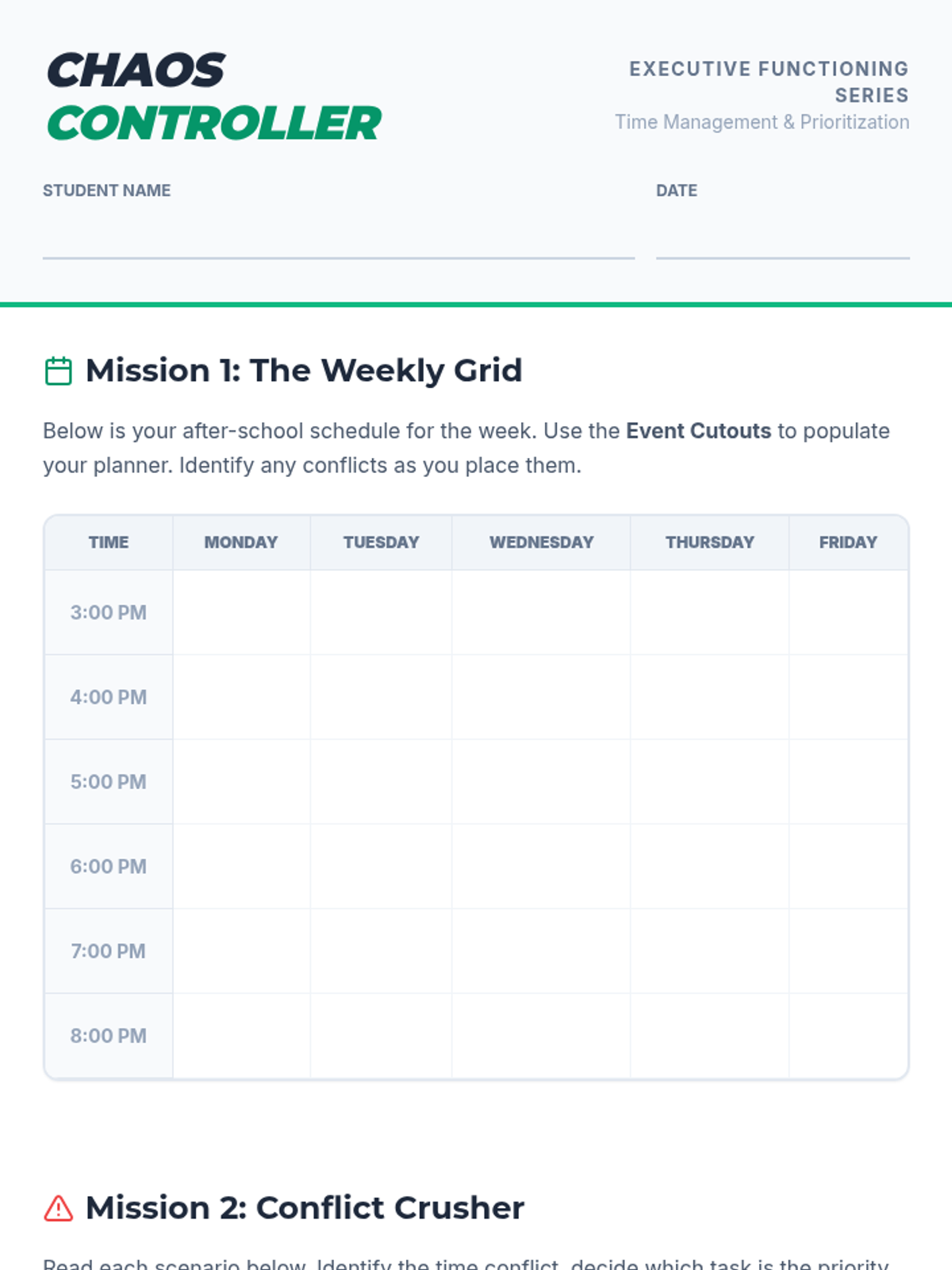Click the Mission 2: Conflict Crusher heading
Image resolution: width=952 pixels, height=1270 pixels.
[x=305, y=1208]
